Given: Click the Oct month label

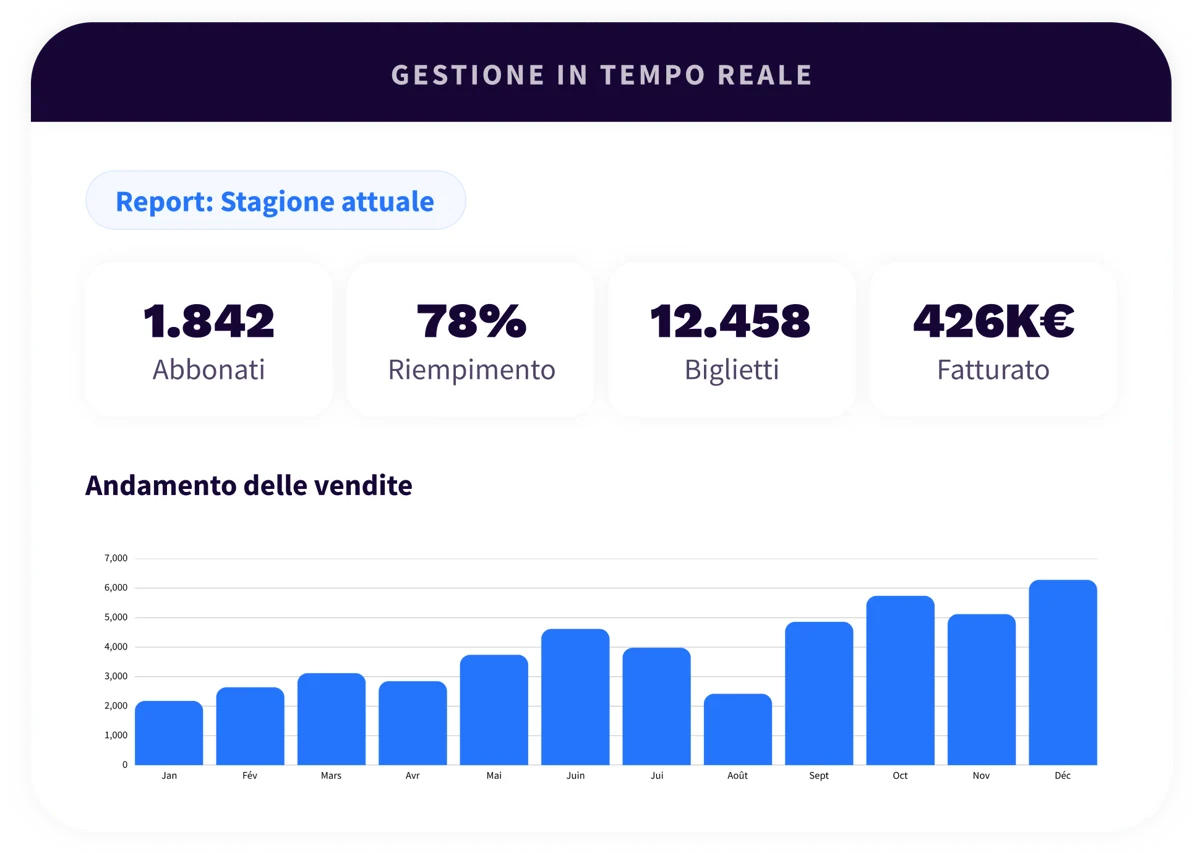Looking at the screenshot, I should [x=900, y=775].
